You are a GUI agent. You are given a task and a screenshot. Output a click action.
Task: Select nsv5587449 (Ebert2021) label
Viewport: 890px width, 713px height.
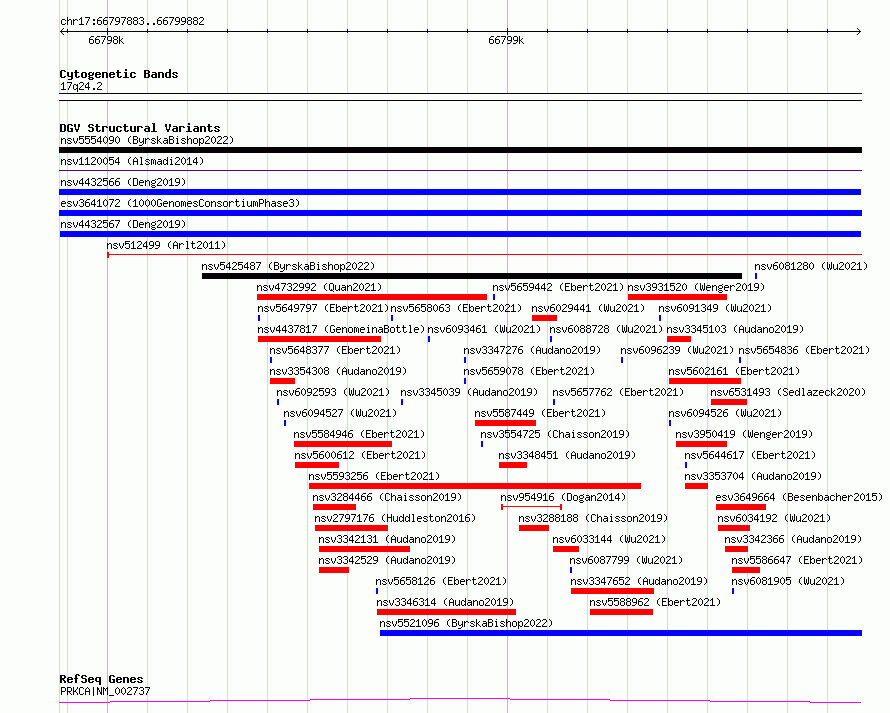(540, 413)
